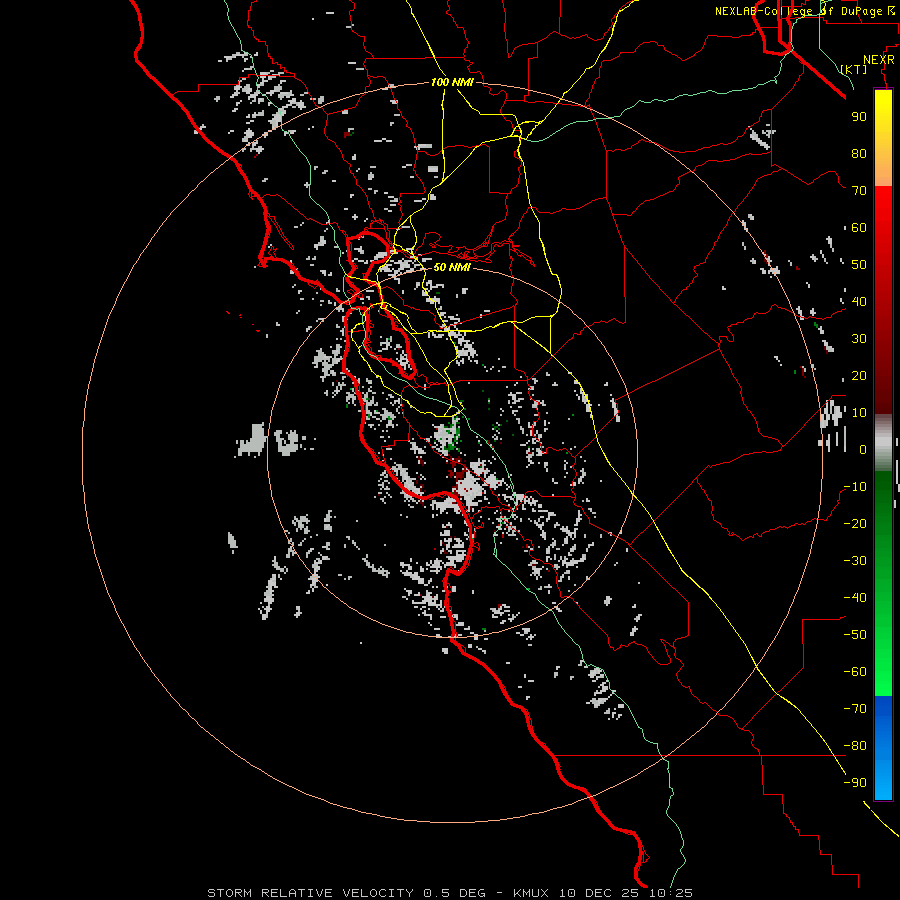
Task: Click the negative 90 scale label
Action: tap(855, 783)
